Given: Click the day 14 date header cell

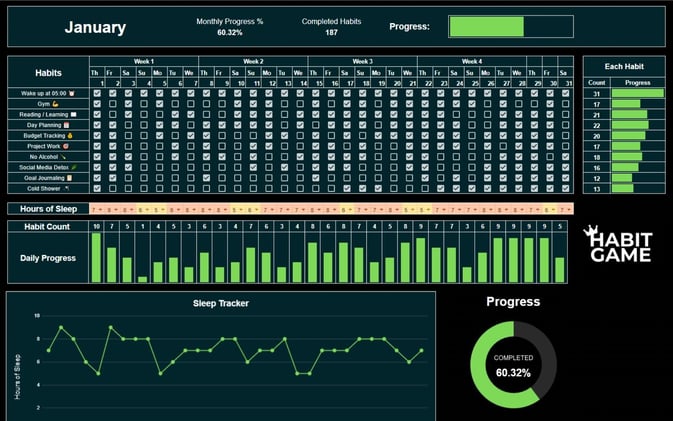Looking at the screenshot, I should [300, 83].
